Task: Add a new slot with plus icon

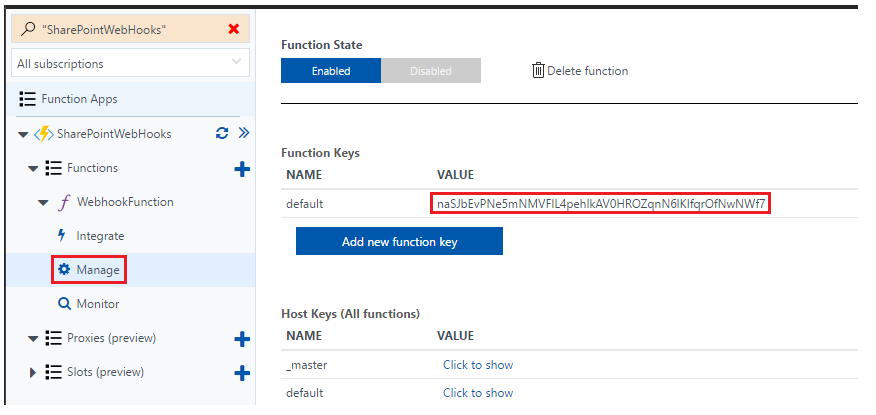Action: [x=242, y=373]
